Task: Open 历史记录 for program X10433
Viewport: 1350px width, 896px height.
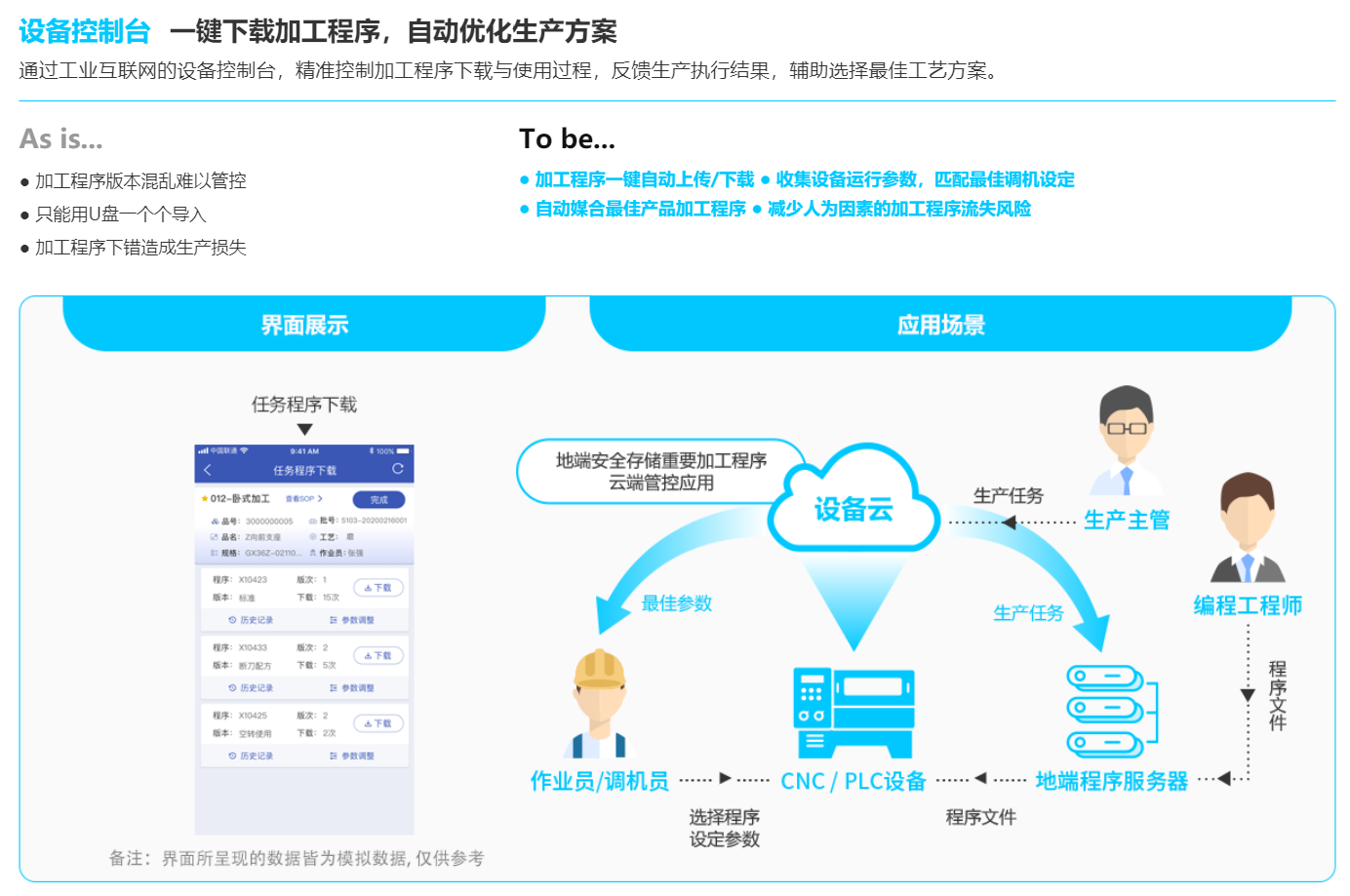Action: tap(252, 688)
